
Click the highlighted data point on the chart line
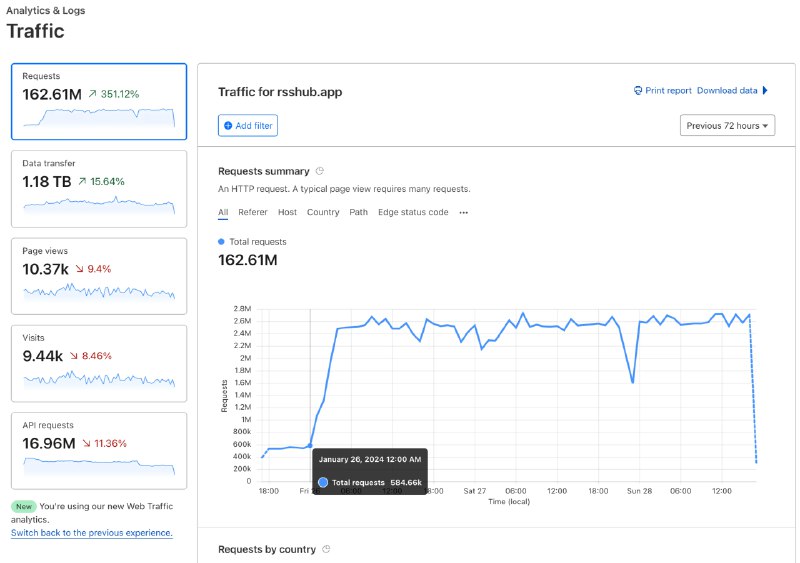coord(310,446)
